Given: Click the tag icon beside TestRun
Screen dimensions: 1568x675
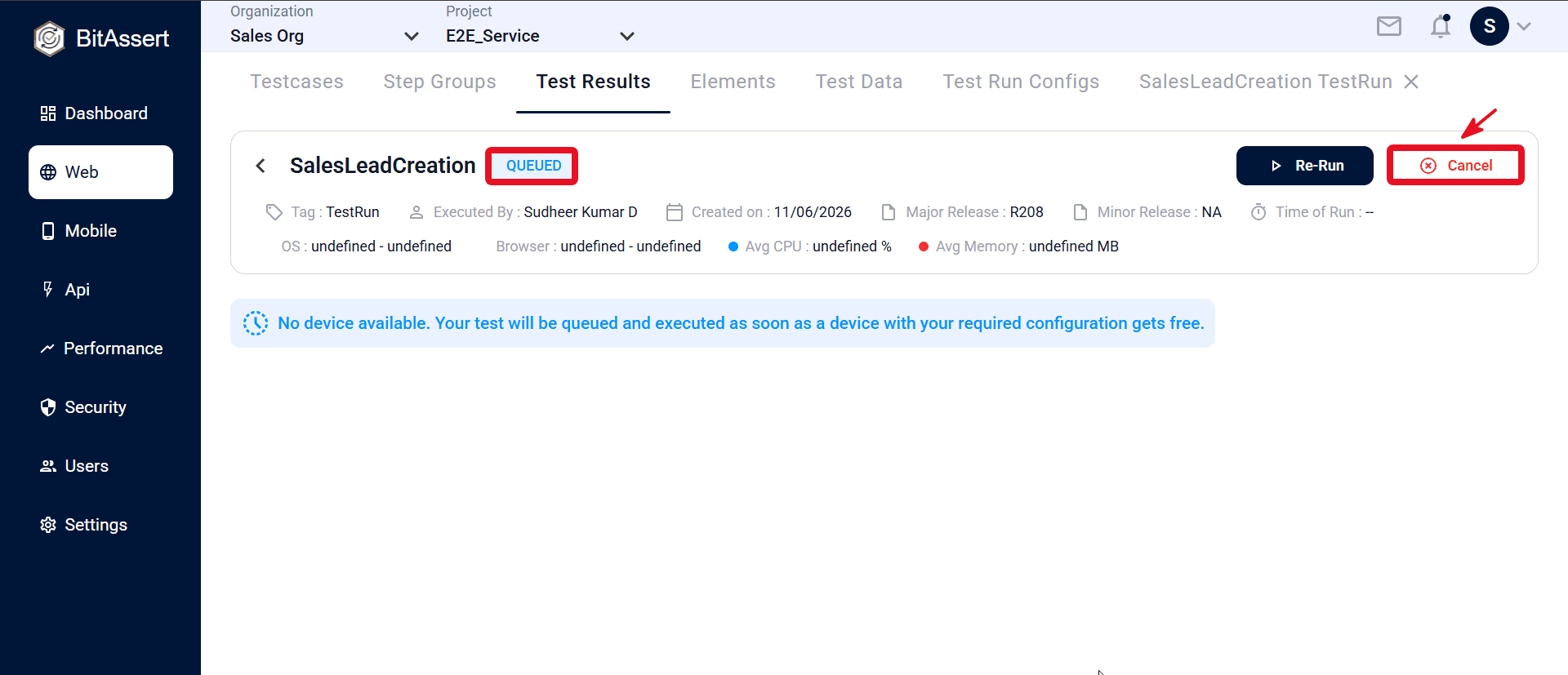Looking at the screenshot, I should (274, 212).
